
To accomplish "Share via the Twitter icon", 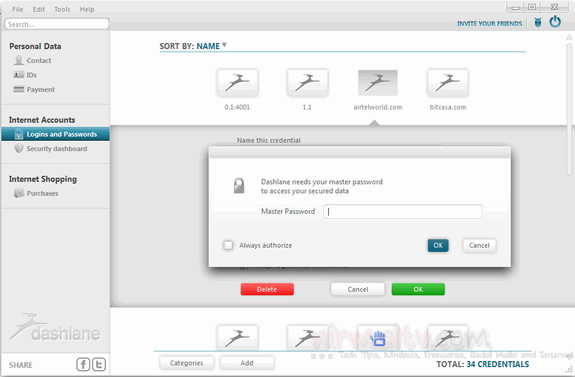I will [99, 365].
